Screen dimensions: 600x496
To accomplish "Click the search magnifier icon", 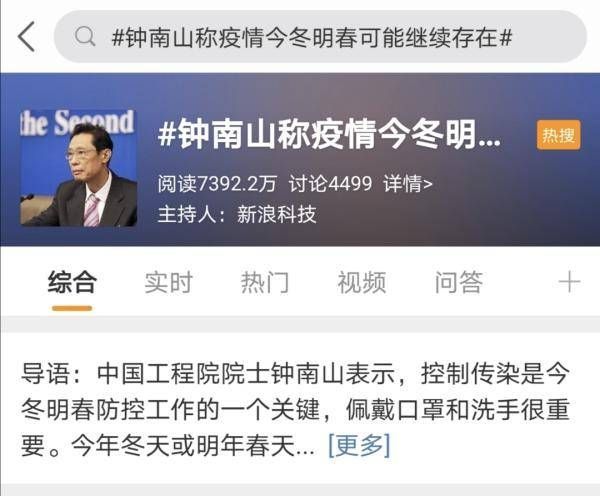I will (85, 37).
